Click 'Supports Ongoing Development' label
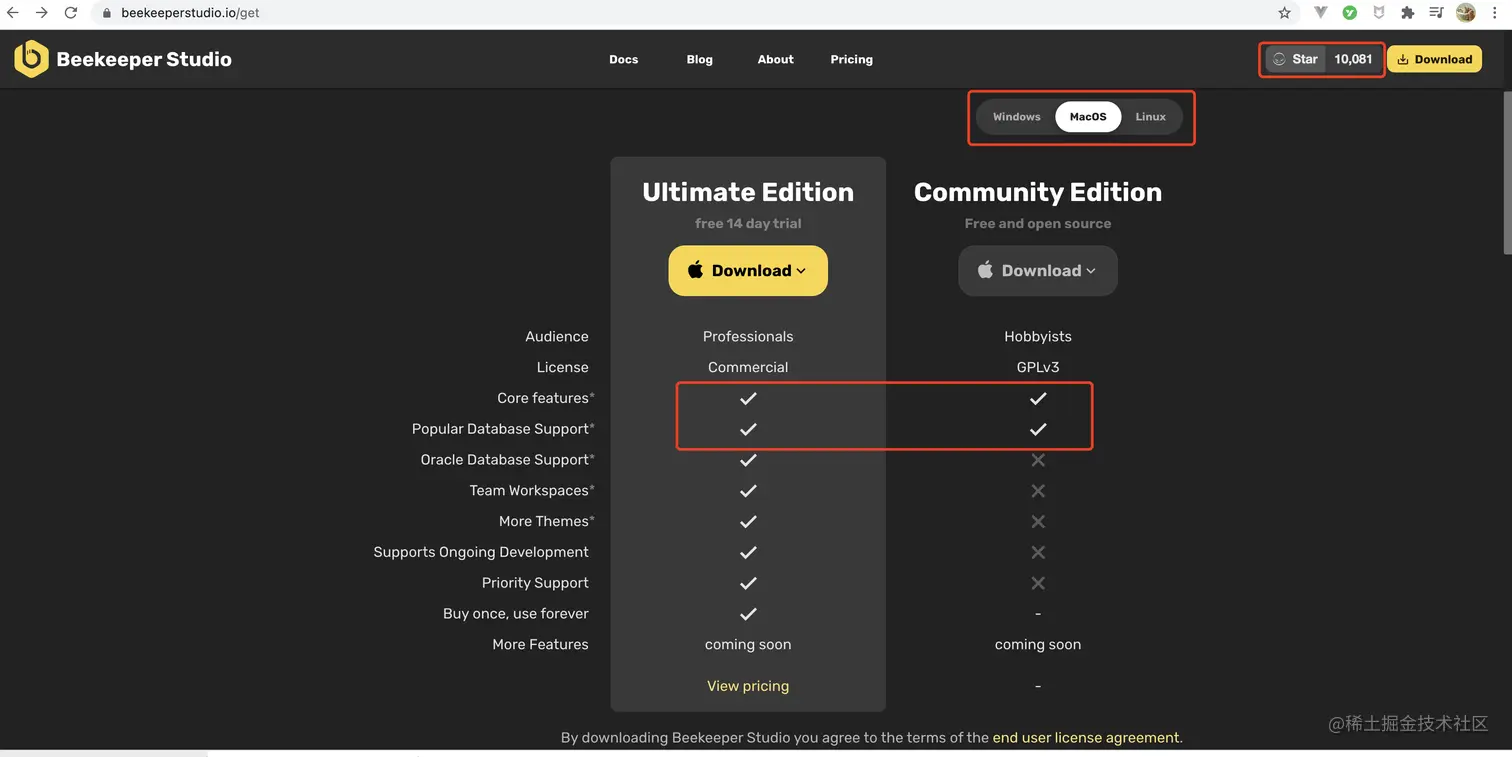Viewport: 1512px width, 757px height. click(481, 552)
